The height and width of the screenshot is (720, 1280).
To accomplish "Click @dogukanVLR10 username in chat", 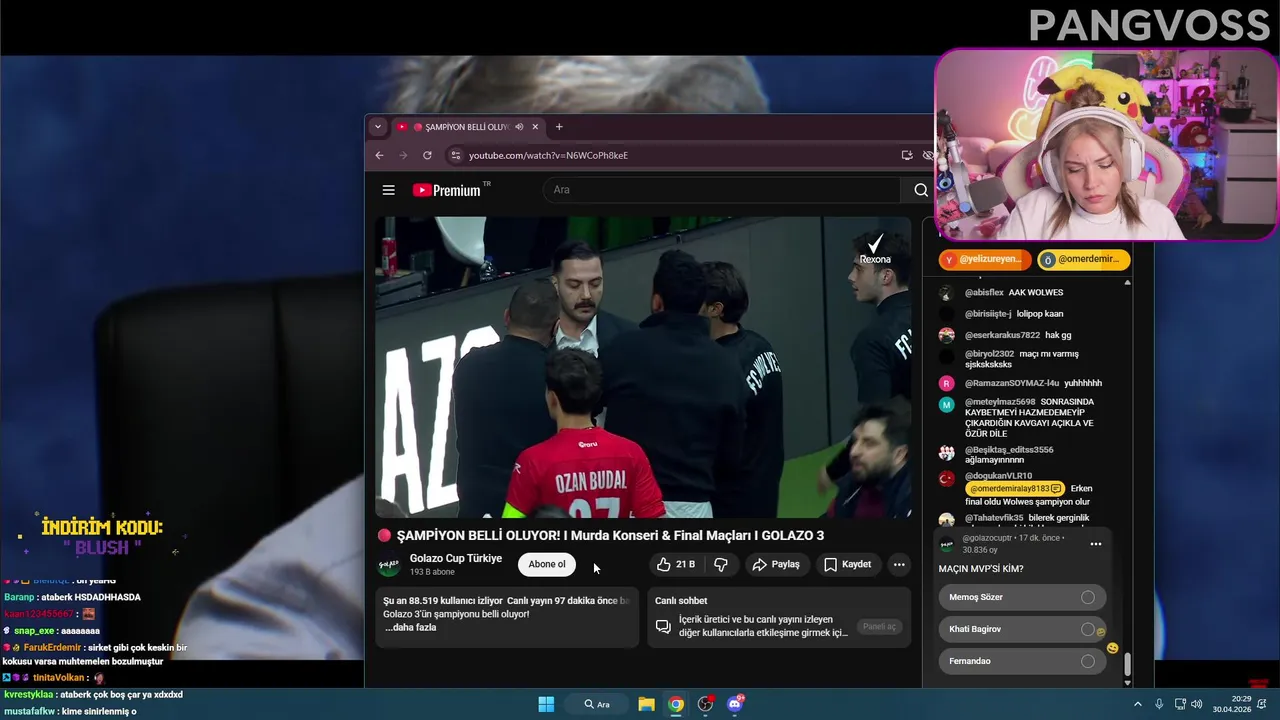I will click(998, 476).
